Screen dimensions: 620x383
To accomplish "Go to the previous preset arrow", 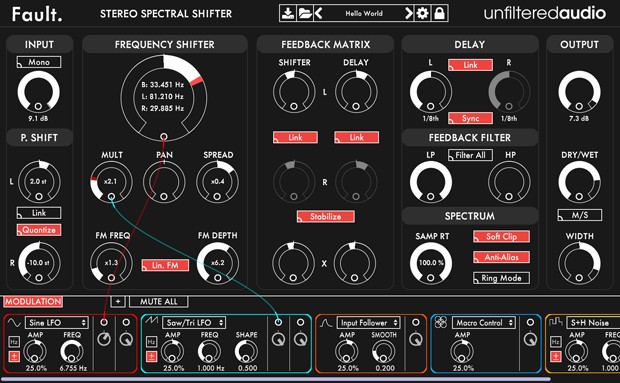I will click(x=319, y=13).
